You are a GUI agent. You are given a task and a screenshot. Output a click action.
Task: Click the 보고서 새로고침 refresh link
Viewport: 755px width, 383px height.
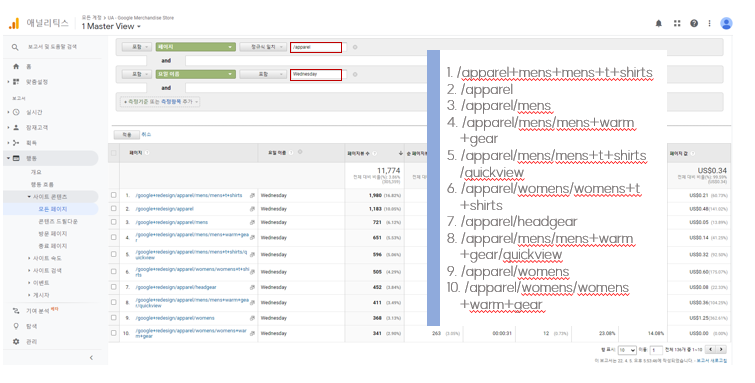point(712,361)
